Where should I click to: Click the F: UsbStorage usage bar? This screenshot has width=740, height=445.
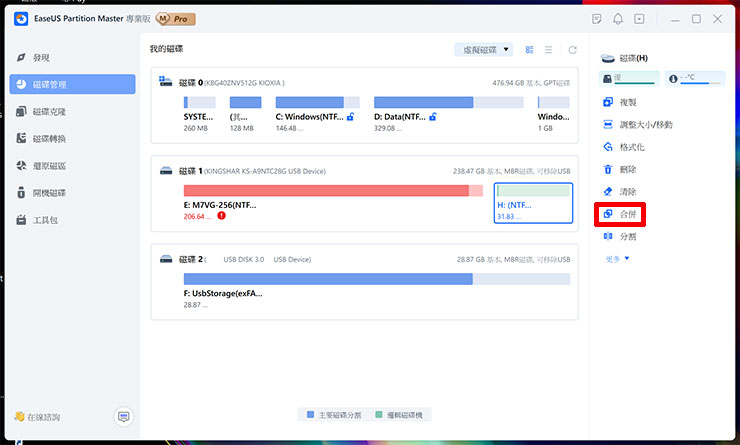pos(377,279)
